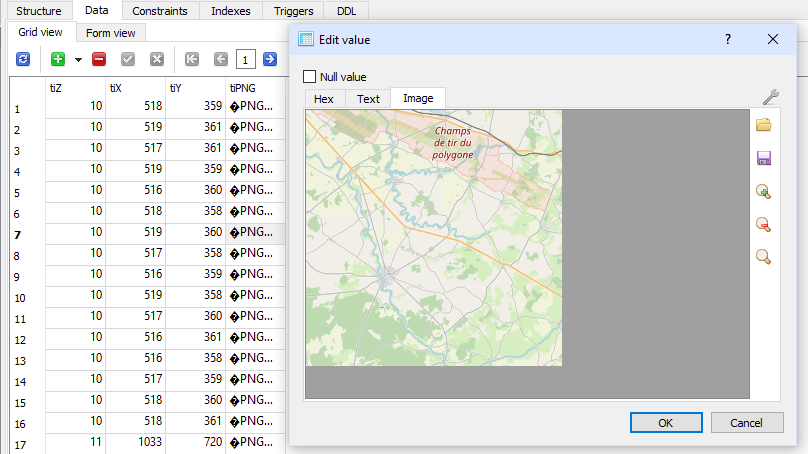Select the tiY cell 359 in row 9
Screen dimensions: 808x454
coord(195,274)
